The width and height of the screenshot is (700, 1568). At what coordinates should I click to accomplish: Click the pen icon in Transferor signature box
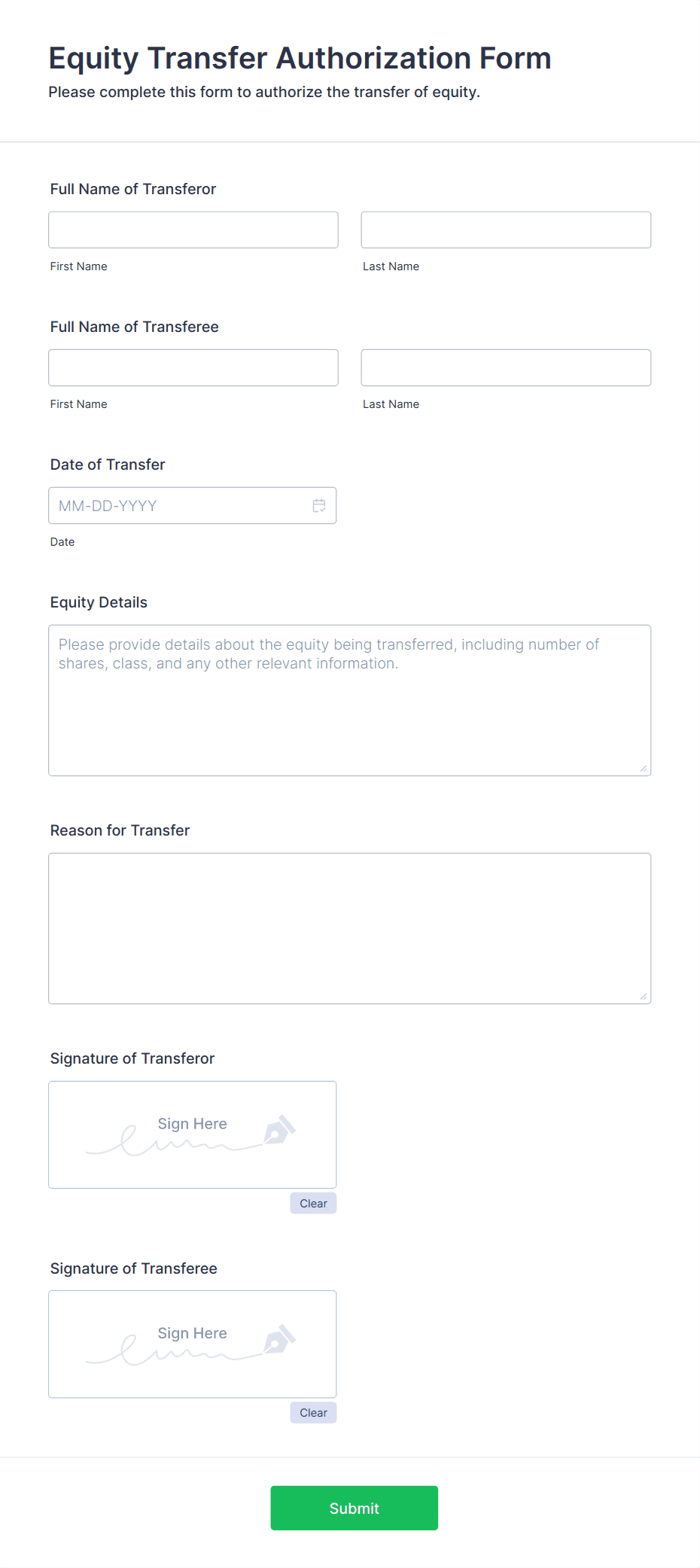tap(279, 1130)
